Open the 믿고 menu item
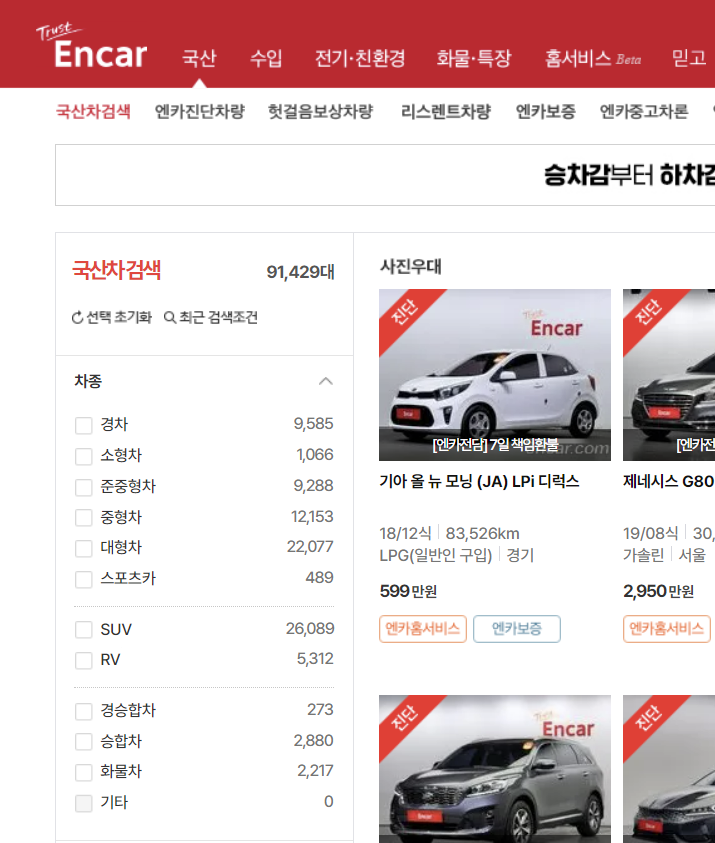The image size is (715, 843). click(689, 58)
